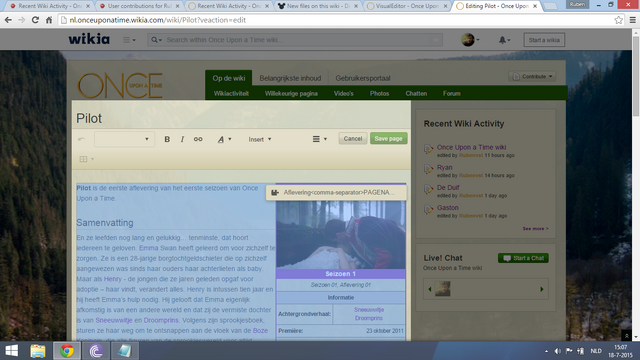Open text style A dropdown

point(224,139)
